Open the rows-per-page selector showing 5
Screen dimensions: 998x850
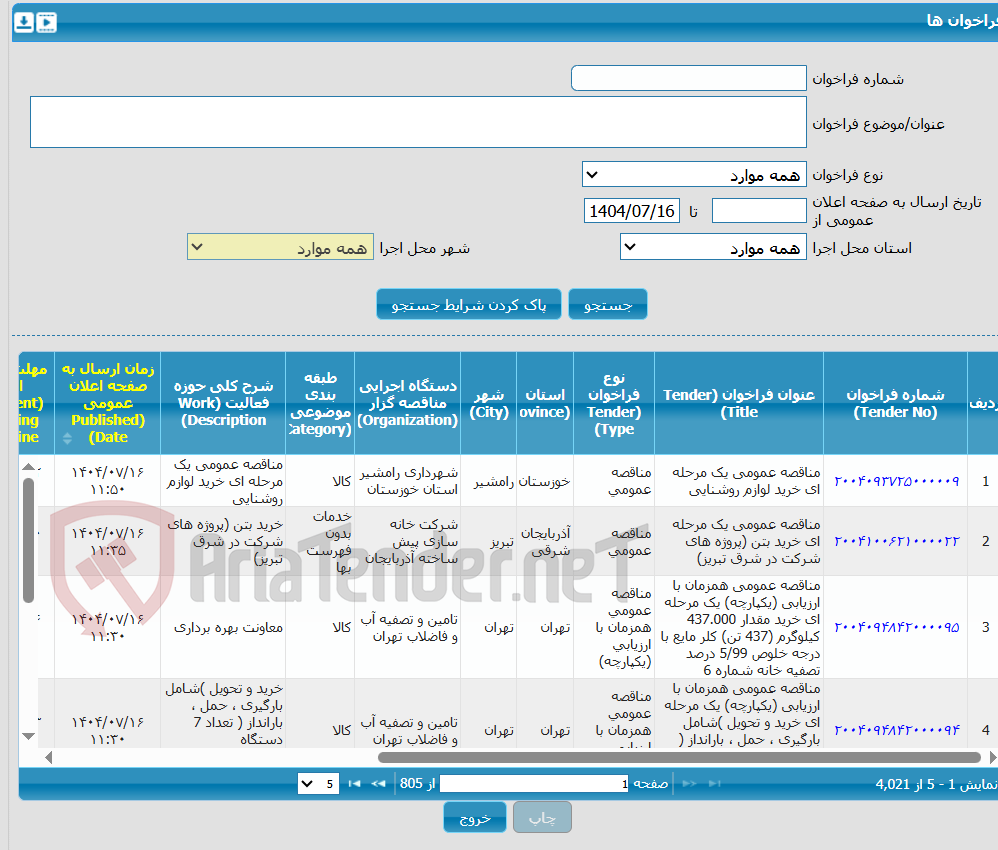point(317,783)
